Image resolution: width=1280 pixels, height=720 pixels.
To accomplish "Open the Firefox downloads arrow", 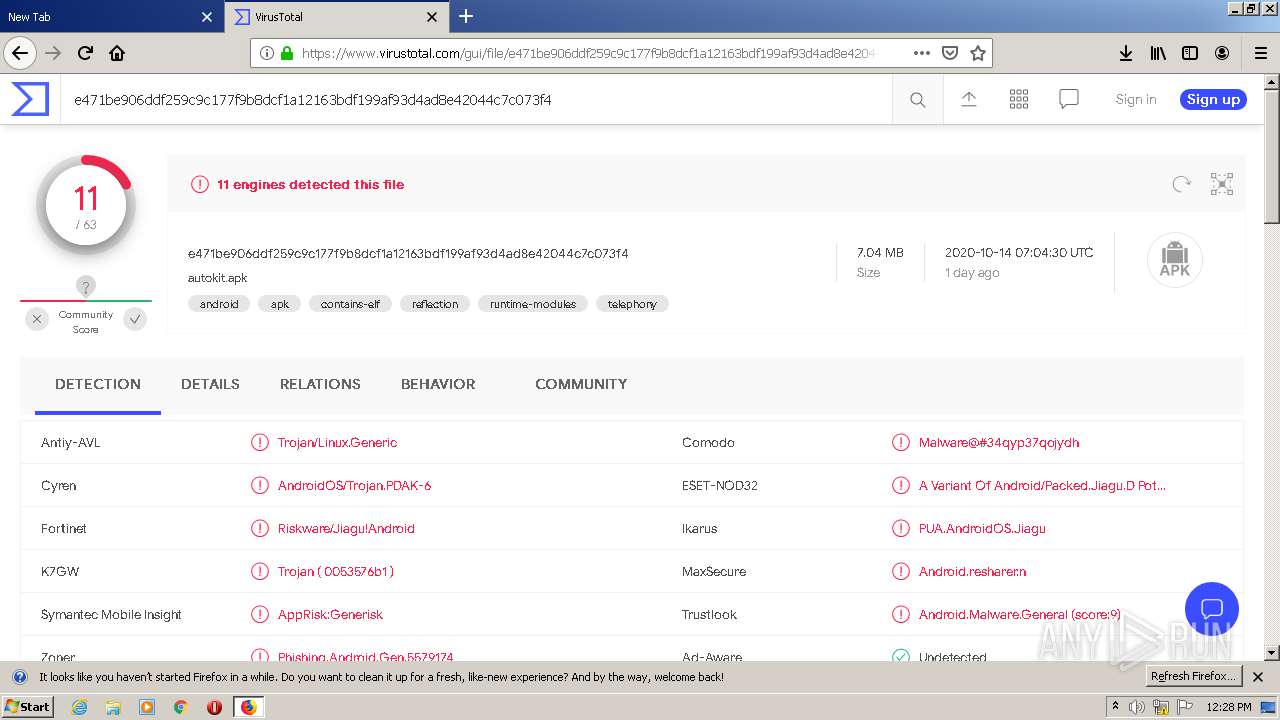I will tap(1125, 53).
